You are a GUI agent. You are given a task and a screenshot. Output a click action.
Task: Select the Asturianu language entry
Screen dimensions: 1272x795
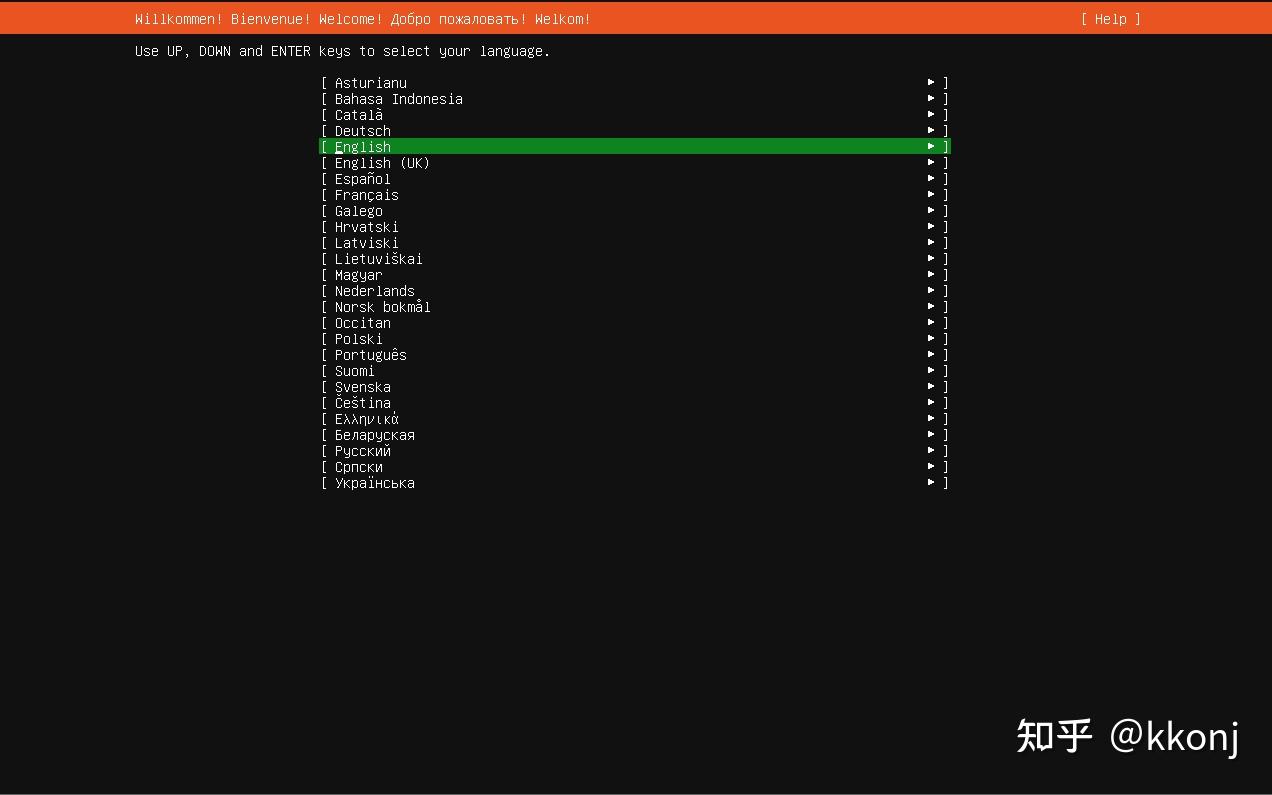tap(368, 82)
